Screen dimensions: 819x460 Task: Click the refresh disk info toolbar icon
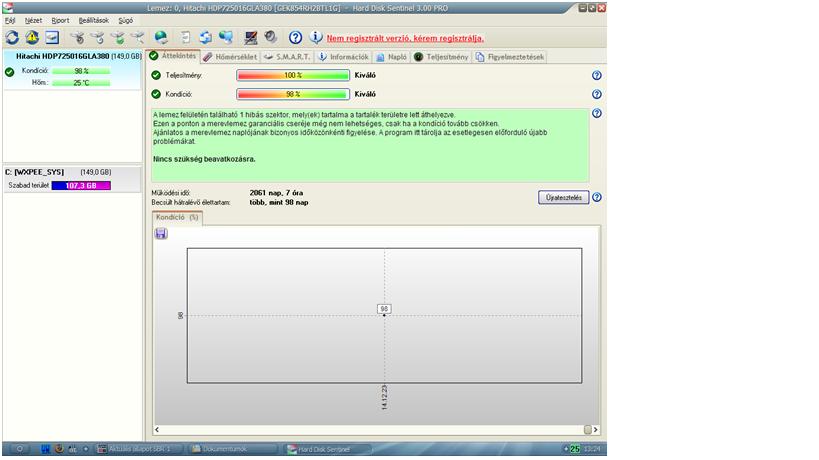pos(12,37)
